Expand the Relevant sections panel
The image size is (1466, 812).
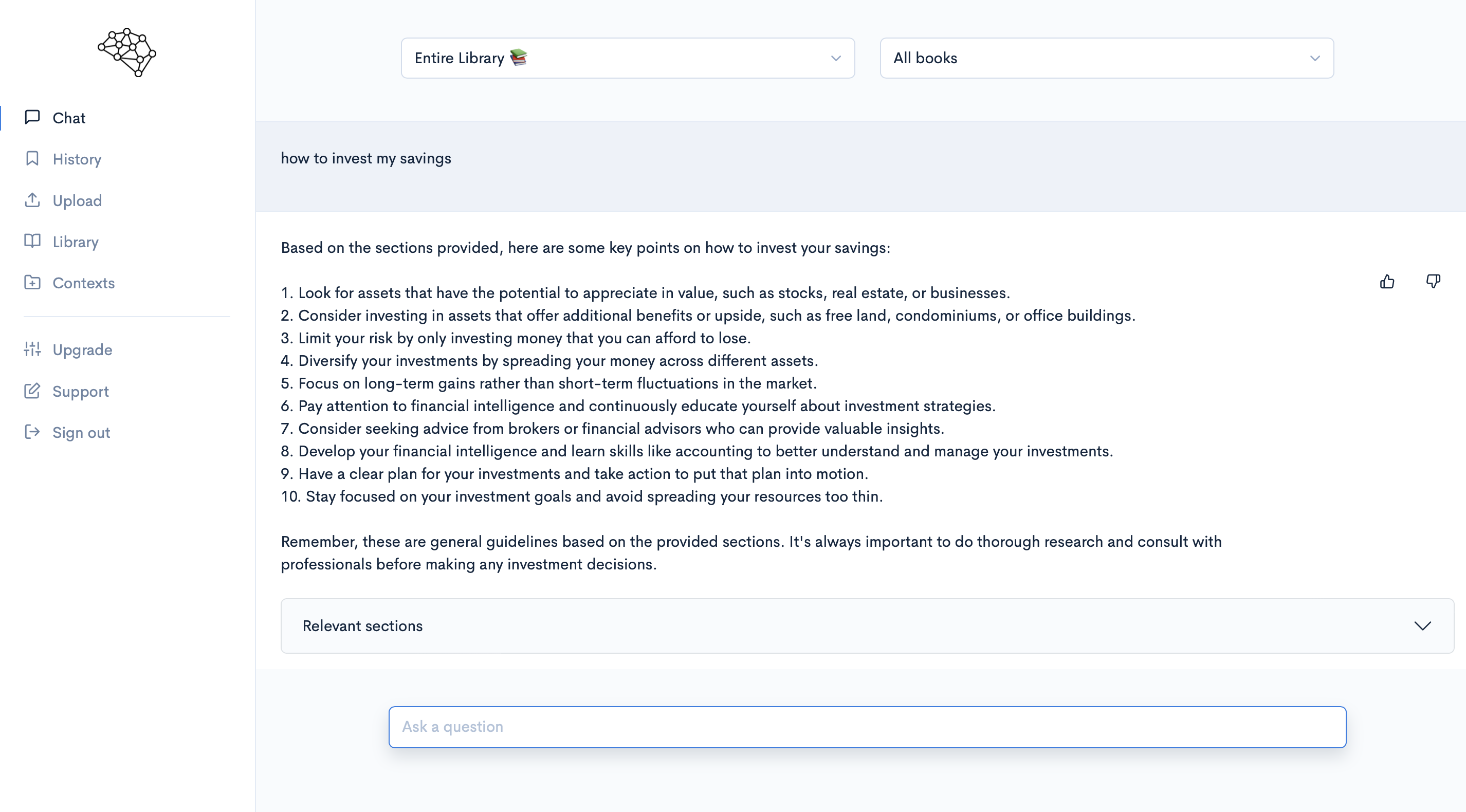[867, 626]
